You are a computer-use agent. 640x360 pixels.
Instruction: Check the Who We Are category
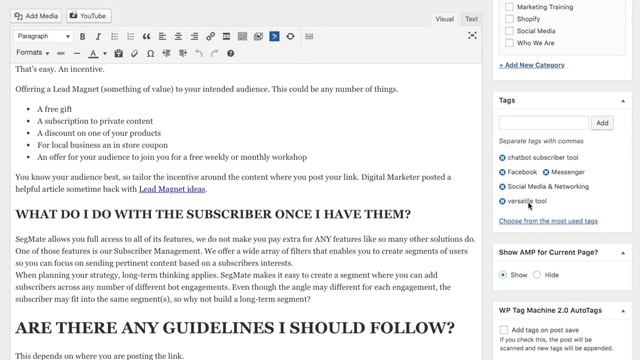(509, 43)
